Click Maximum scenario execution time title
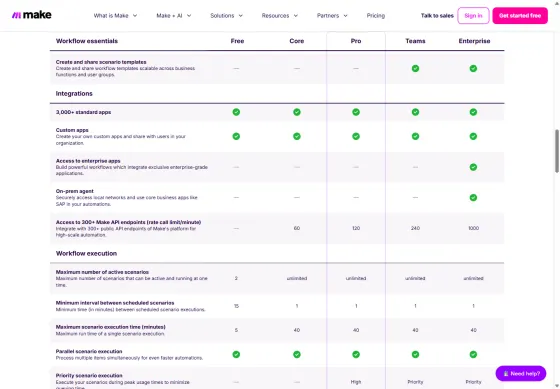This screenshot has height=389, width=560. 110,327
